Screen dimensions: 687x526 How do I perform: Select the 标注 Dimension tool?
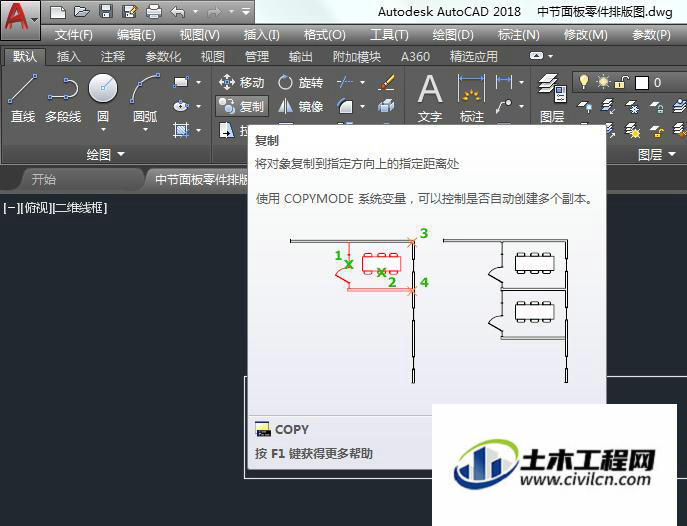pyautogui.click(x=471, y=98)
